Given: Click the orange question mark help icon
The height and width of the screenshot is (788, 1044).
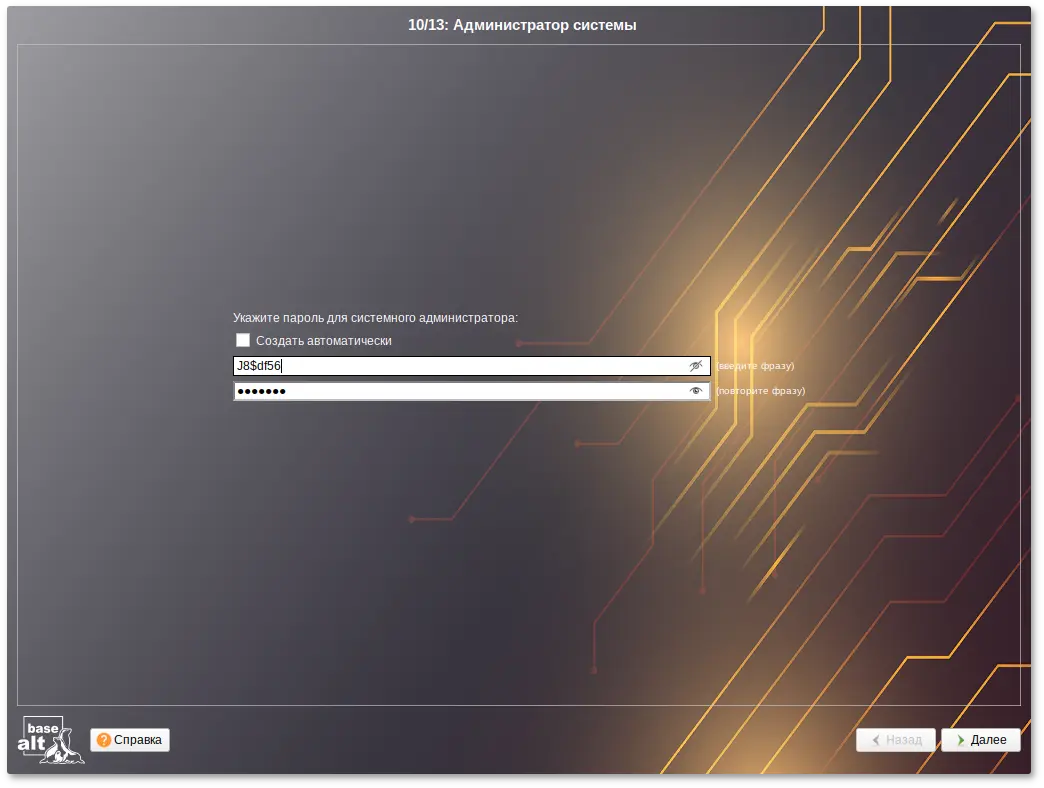Looking at the screenshot, I should 104,740.
